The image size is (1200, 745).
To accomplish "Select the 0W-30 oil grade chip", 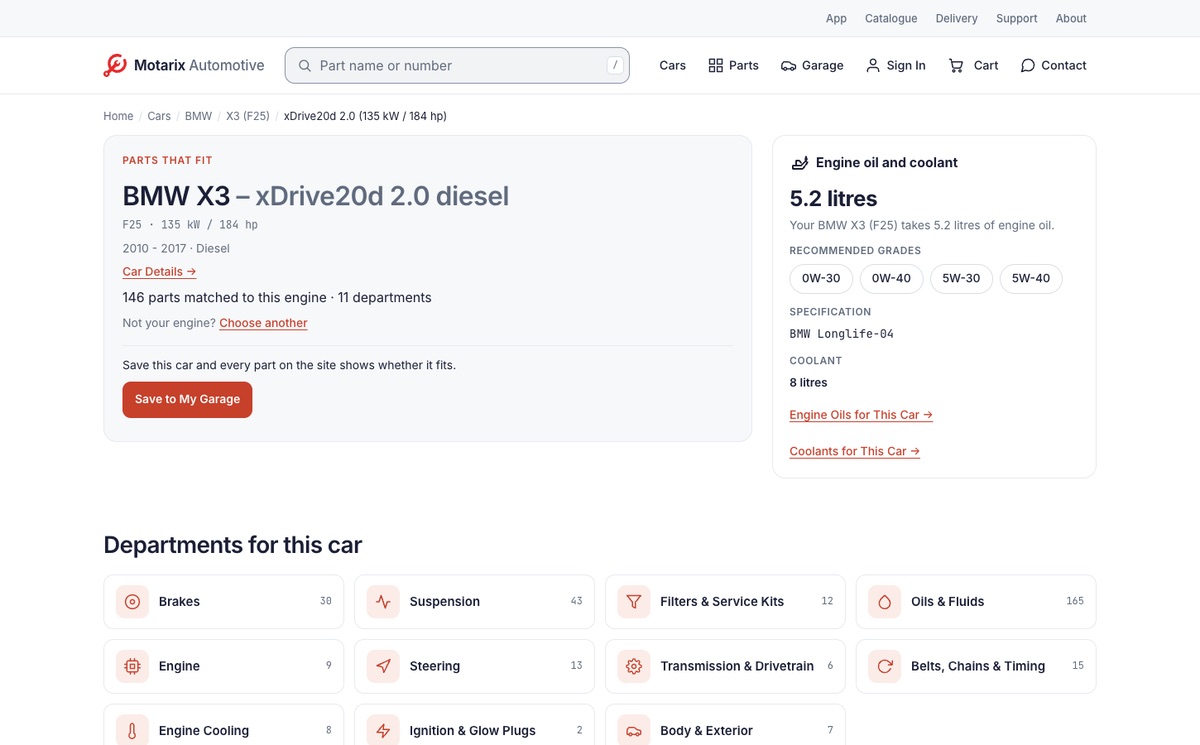I will tap(821, 278).
